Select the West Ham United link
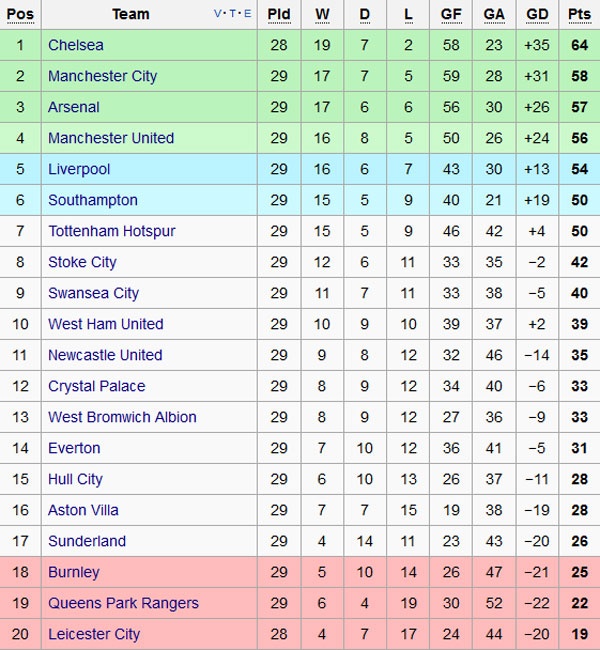 pos(105,324)
